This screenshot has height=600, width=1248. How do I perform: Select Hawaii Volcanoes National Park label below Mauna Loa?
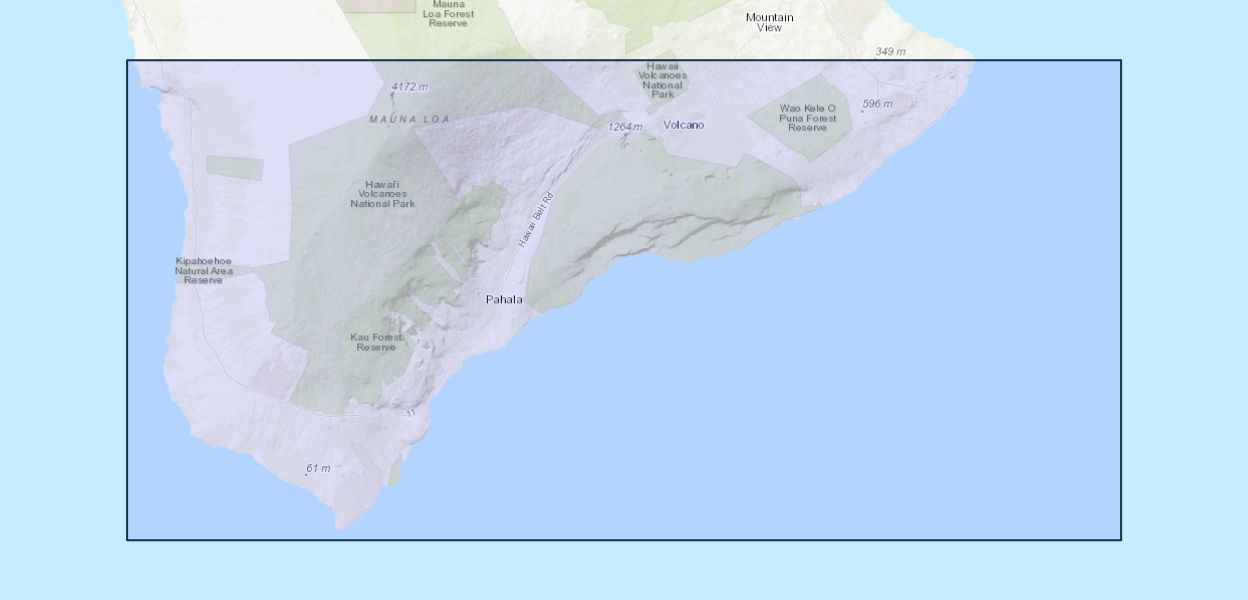pyautogui.click(x=382, y=194)
